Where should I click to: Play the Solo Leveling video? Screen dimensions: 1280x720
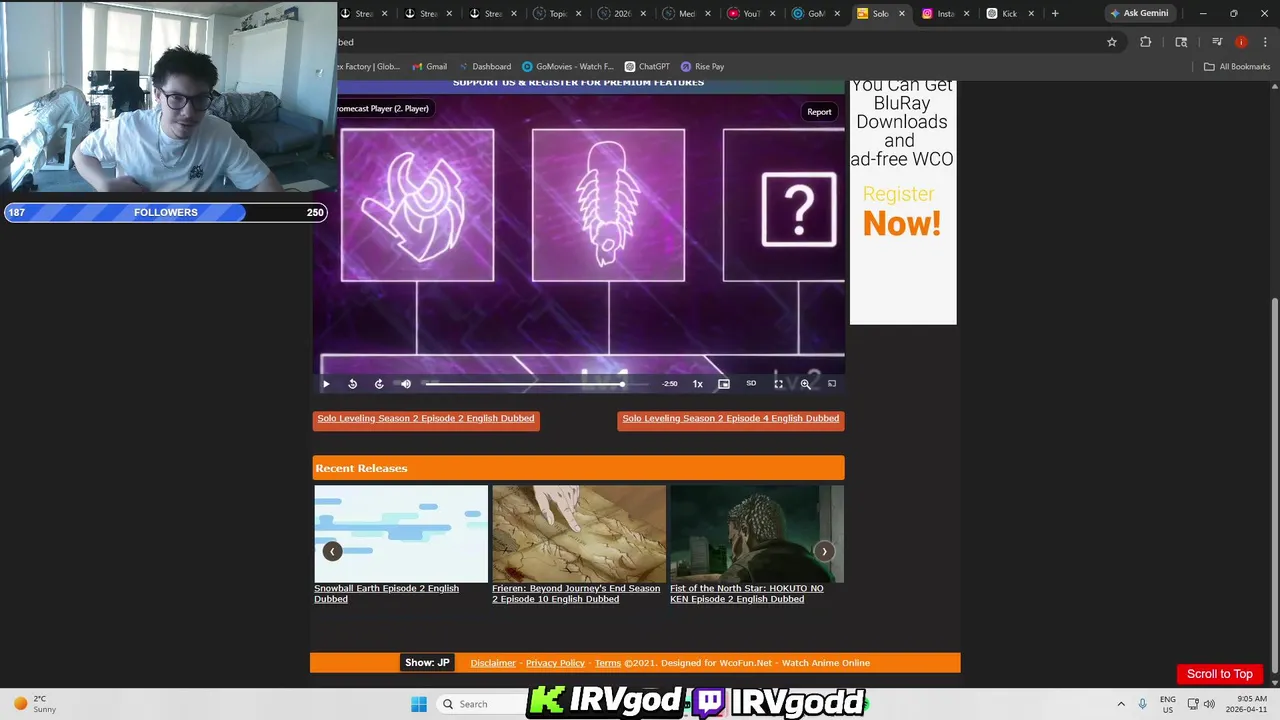326,384
